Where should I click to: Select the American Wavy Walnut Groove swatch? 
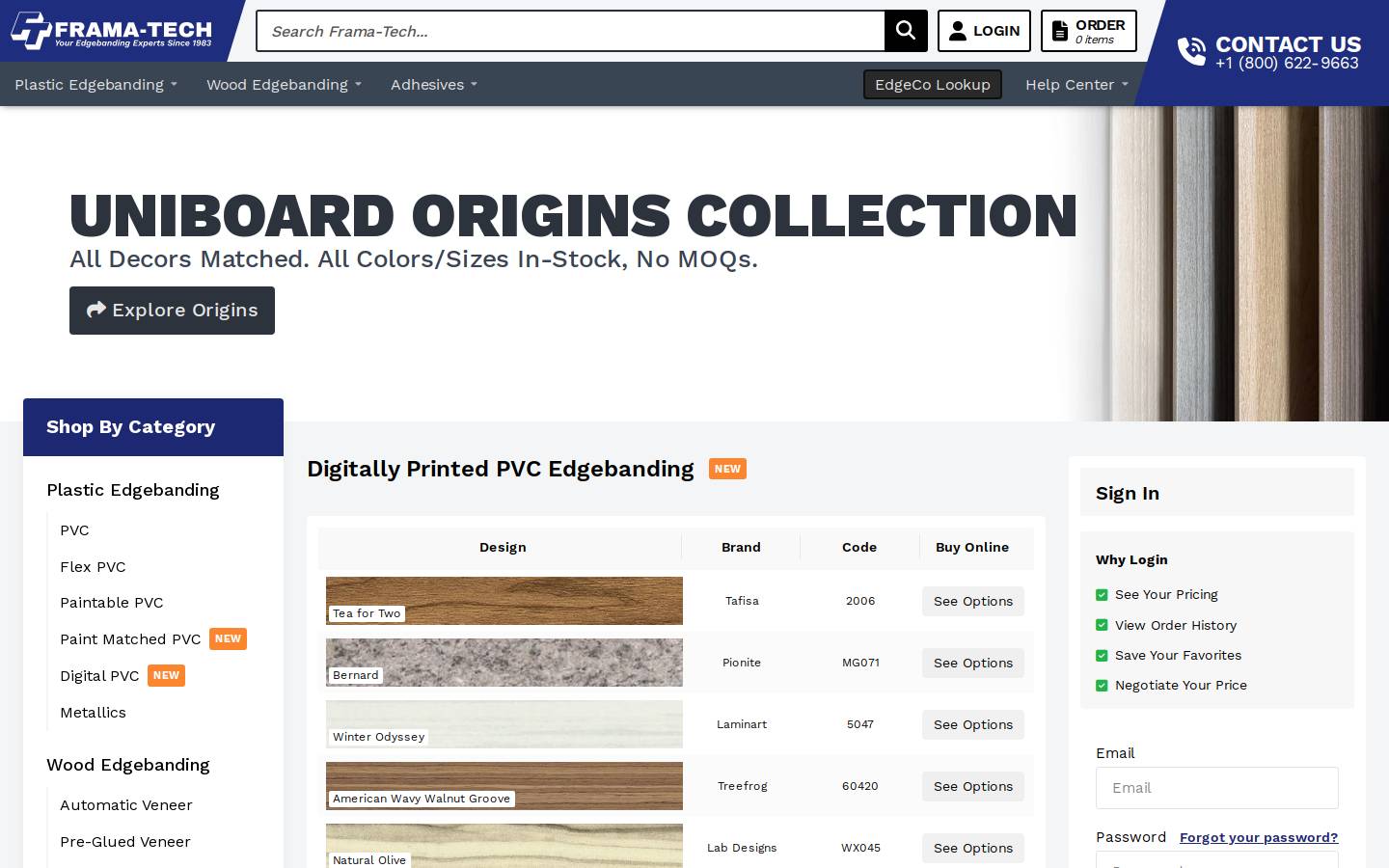point(504,786)
